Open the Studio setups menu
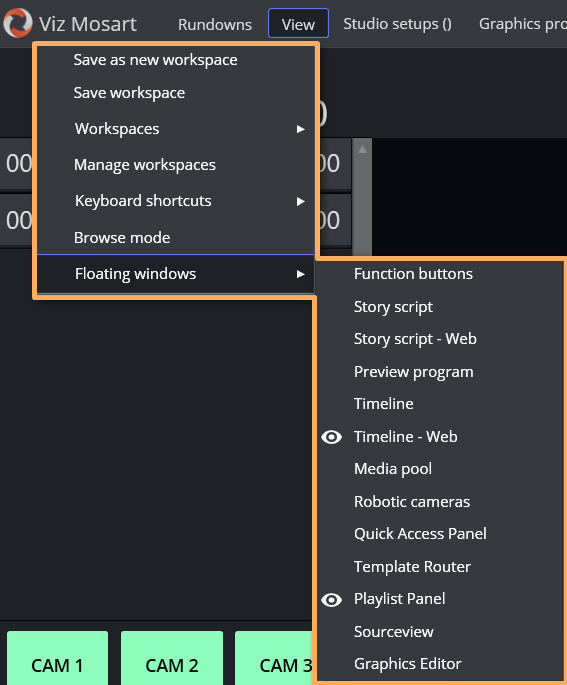 click(x=398, y=24)
